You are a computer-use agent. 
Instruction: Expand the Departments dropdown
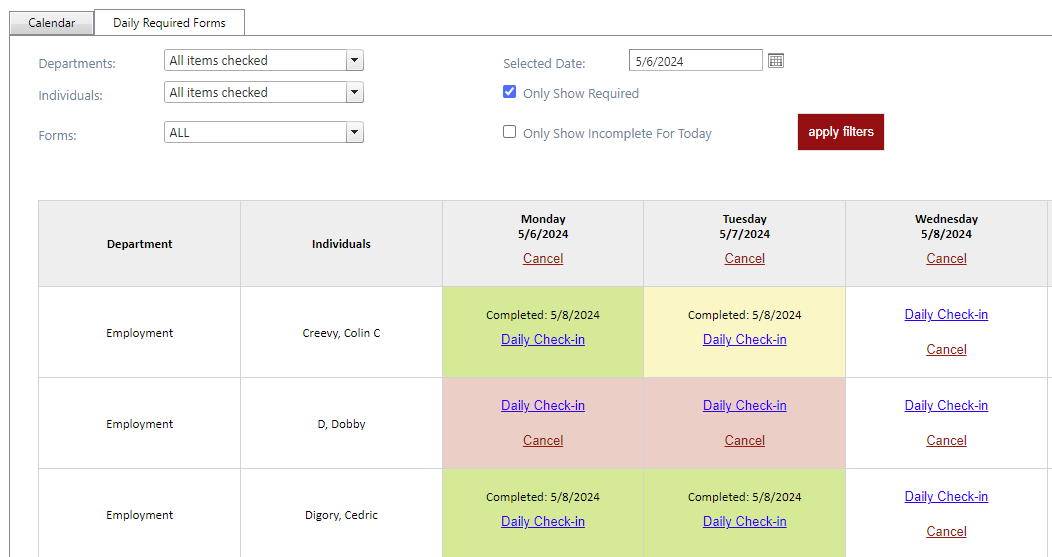(354, 61)
